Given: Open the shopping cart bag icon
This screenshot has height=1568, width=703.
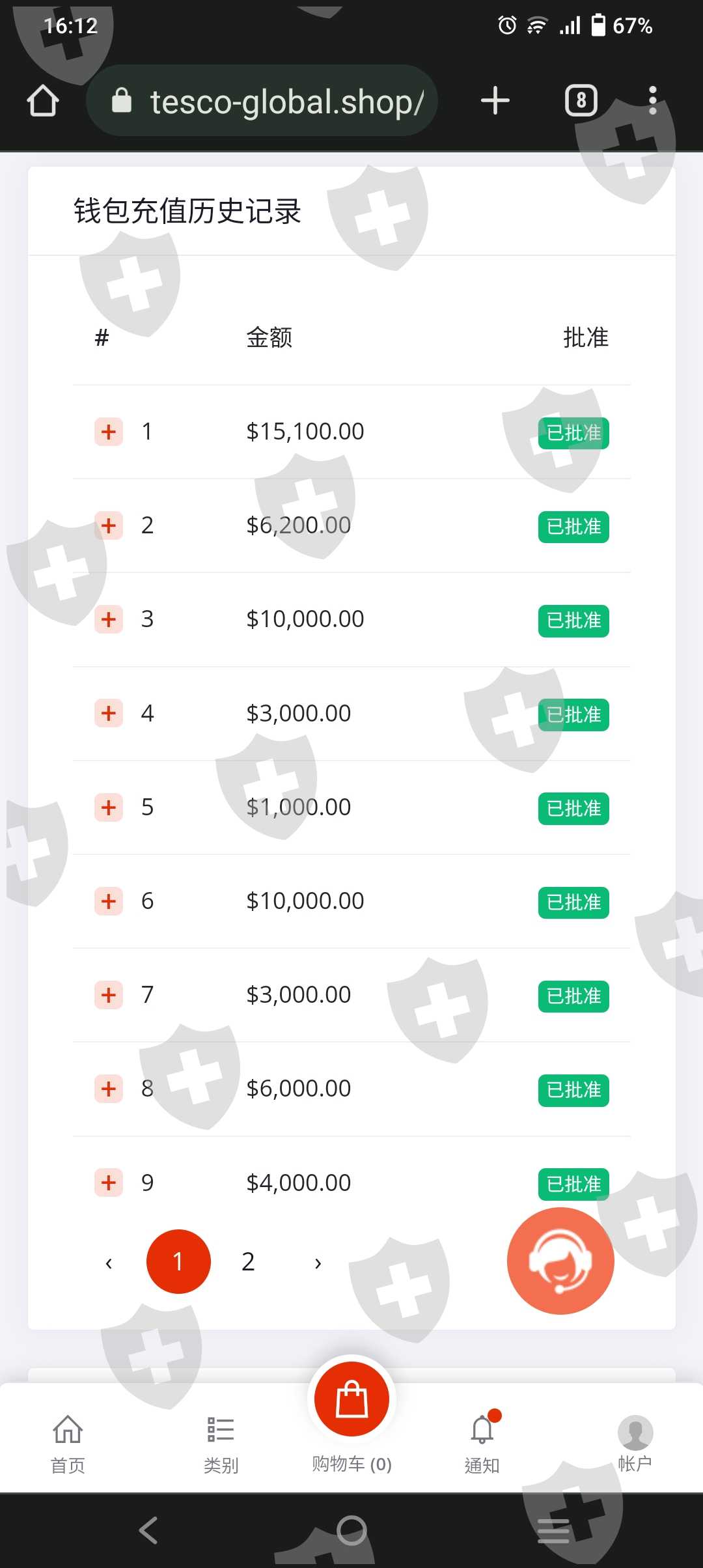Looking at the screenshot, I should [x=351, y=1399].
